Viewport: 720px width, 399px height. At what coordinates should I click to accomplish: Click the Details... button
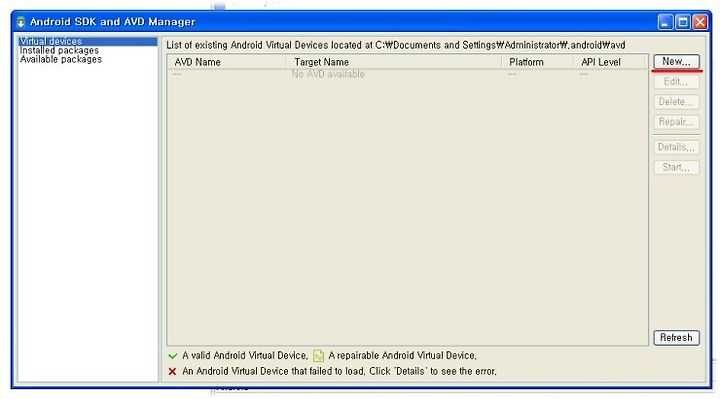coord(676,147)
